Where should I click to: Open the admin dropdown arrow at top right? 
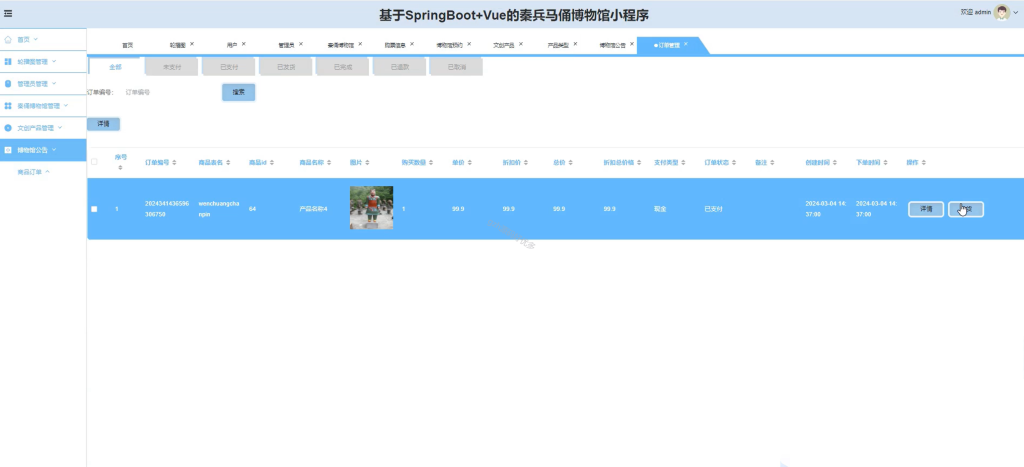tap(1016, 12)
